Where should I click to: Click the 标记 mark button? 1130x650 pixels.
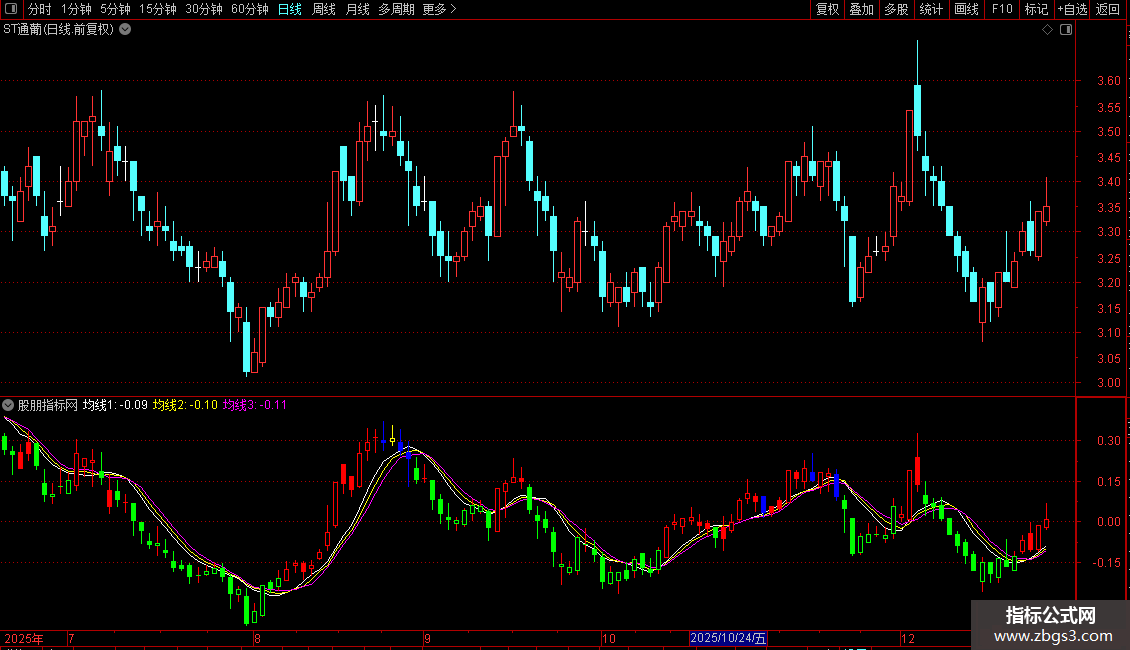coord(1036,9)
